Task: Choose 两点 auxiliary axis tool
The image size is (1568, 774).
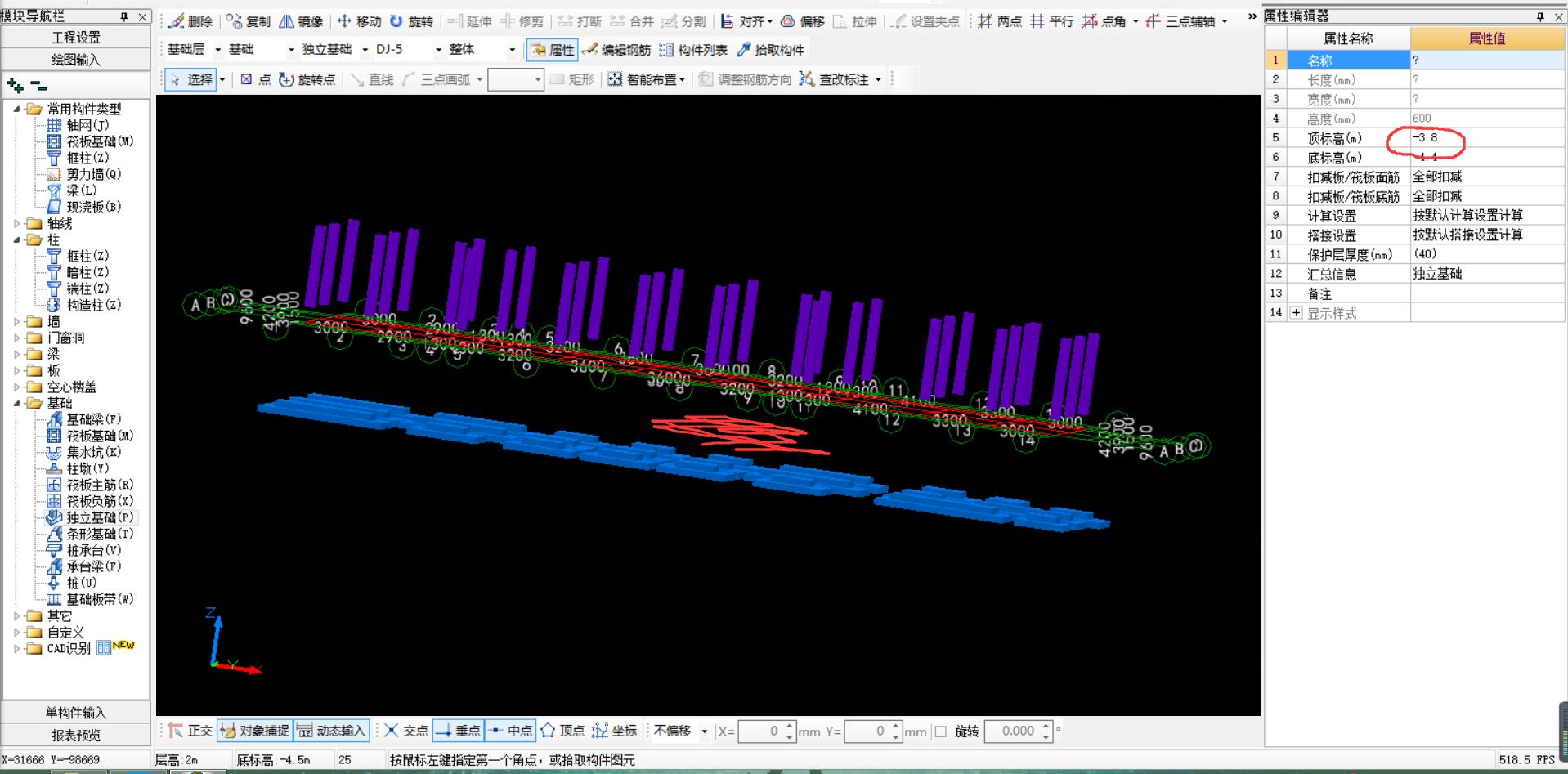Action: pyautogui.click(x=999, y=21)
